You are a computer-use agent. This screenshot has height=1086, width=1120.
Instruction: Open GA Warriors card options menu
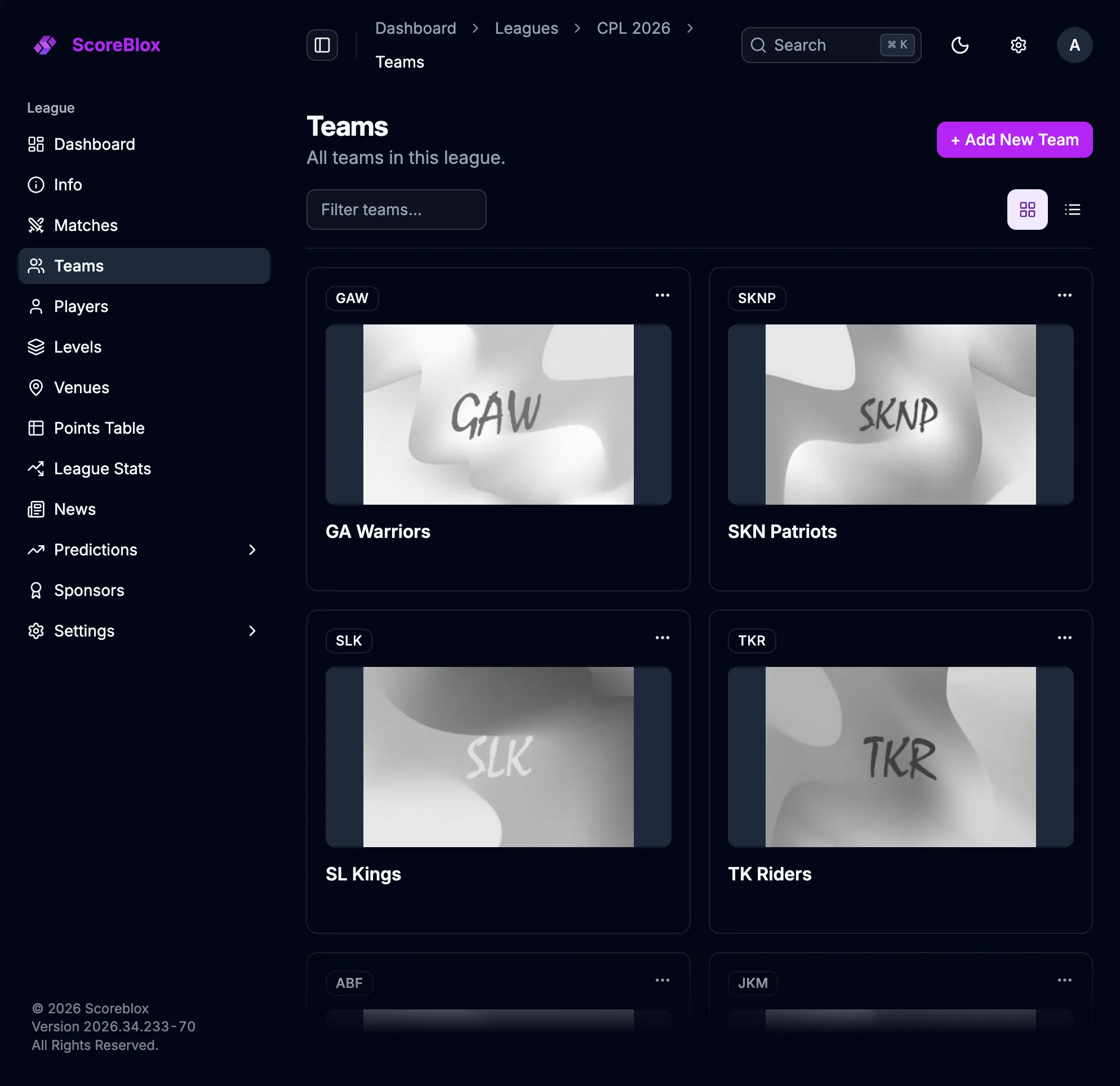[x=663, y=295]
